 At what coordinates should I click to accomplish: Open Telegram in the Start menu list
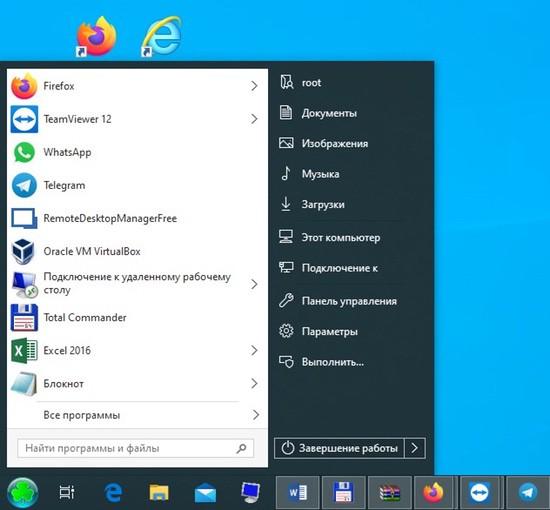click(137, 185)
